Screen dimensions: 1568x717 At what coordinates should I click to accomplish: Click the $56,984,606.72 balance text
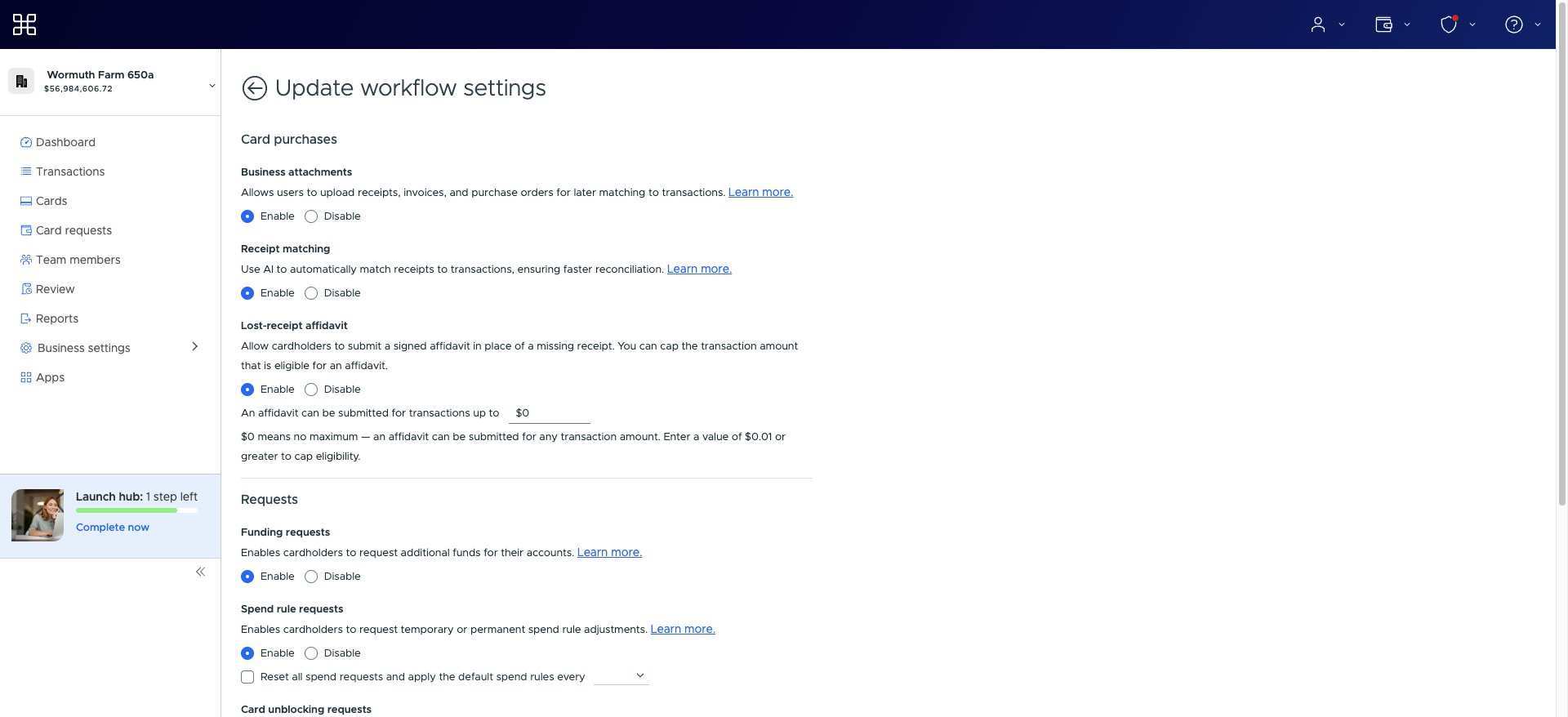point(78,89)
